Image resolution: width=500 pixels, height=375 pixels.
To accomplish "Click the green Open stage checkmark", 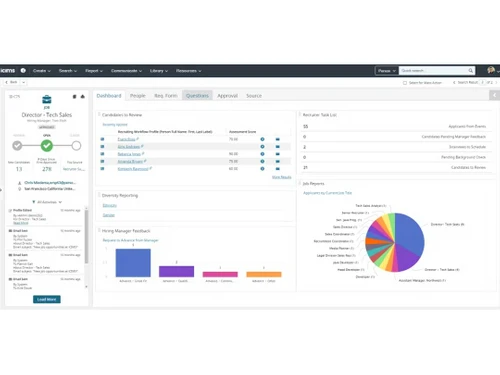I will [47, 145].
